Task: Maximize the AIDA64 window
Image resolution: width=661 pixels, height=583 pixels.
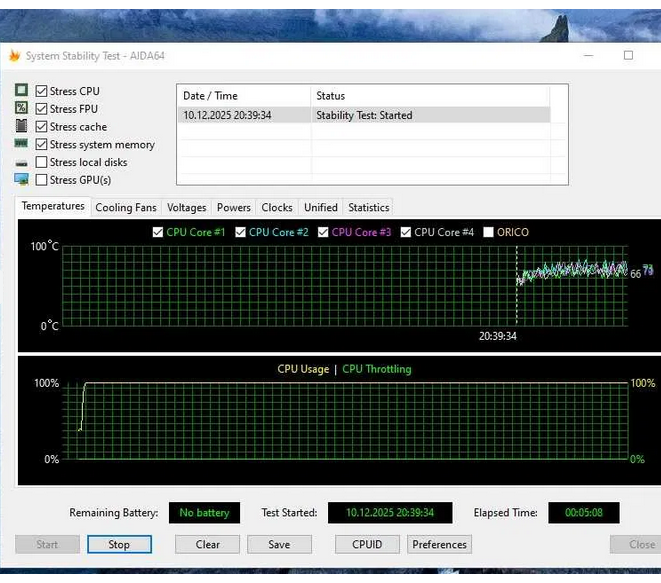Action: 628,56
